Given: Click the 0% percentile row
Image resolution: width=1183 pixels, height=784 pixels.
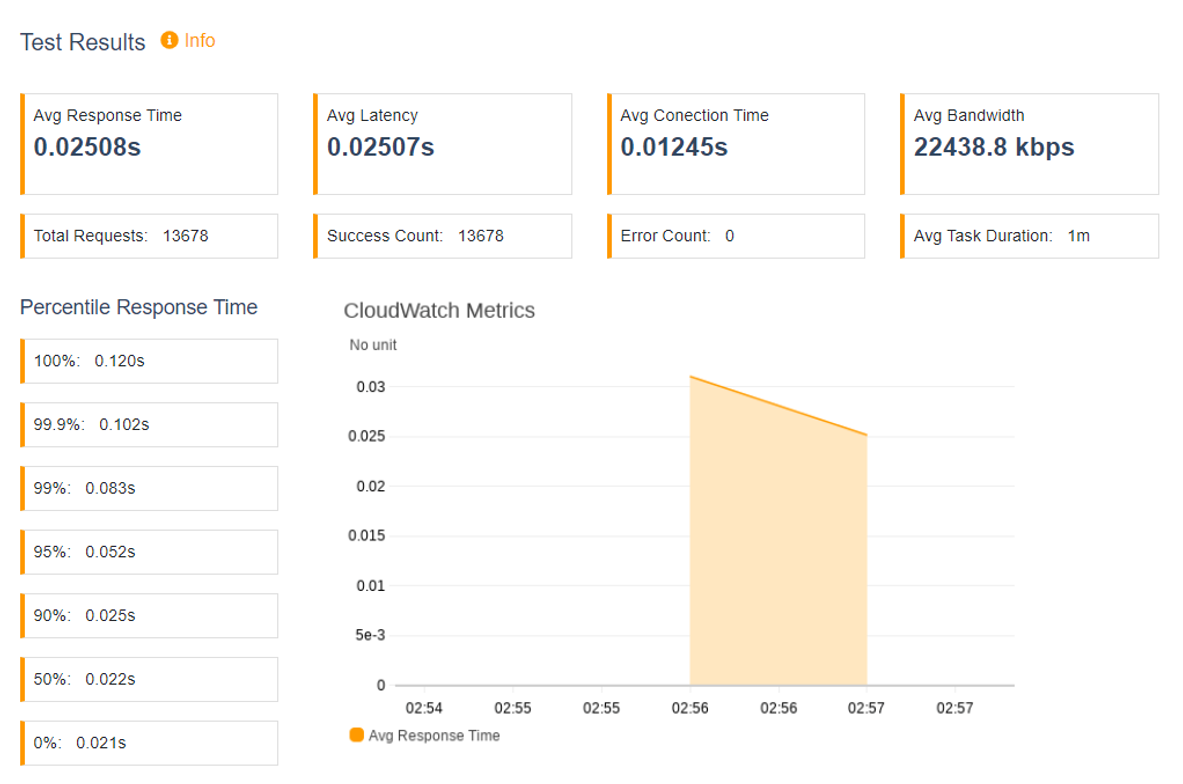Looking at the screenshot, I should pyautogui.click(x=149, y=743).
